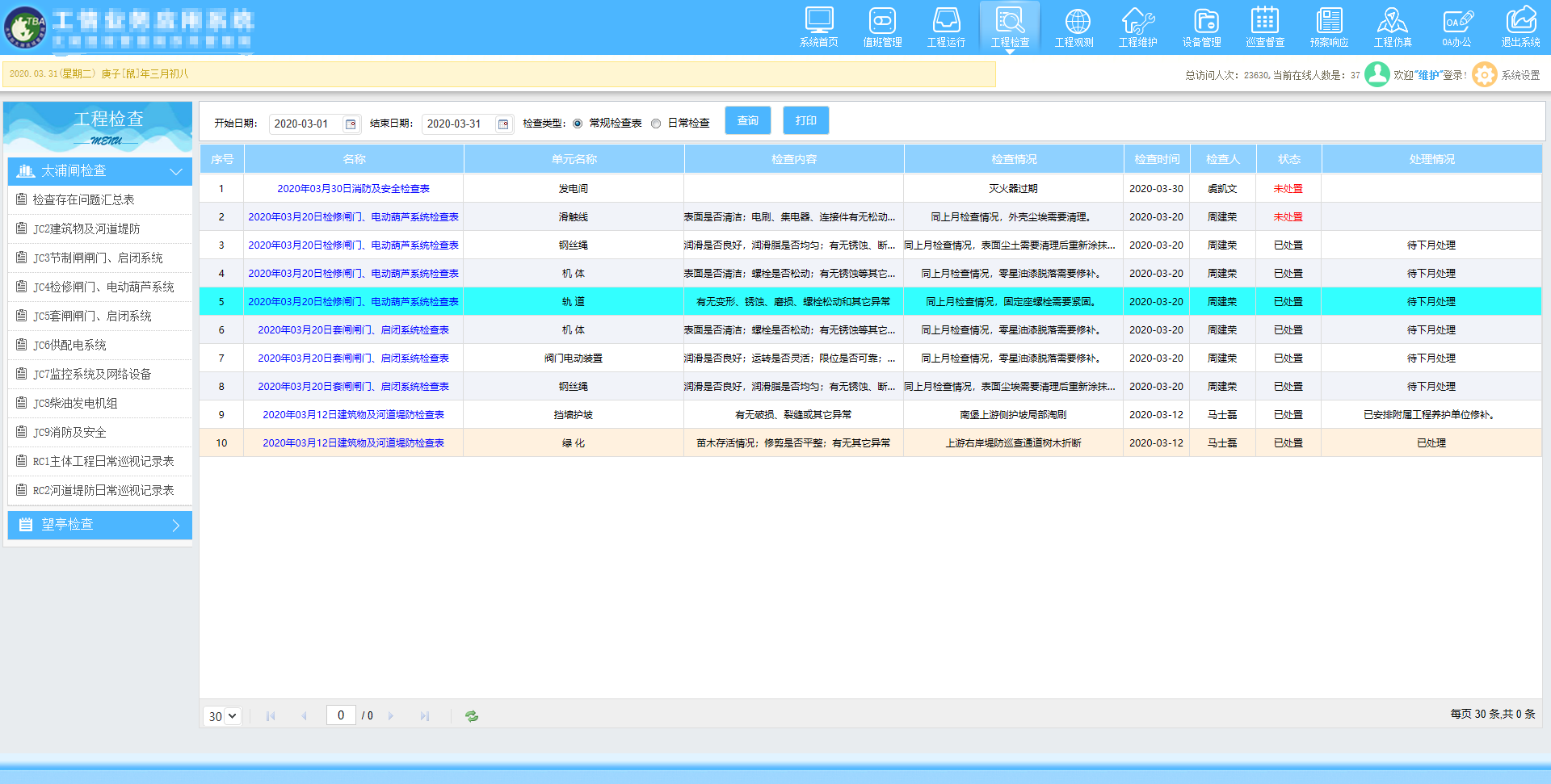Go to previous page in pager
1551x784 pixels.
pyautogui.click(x=304, y=715)
